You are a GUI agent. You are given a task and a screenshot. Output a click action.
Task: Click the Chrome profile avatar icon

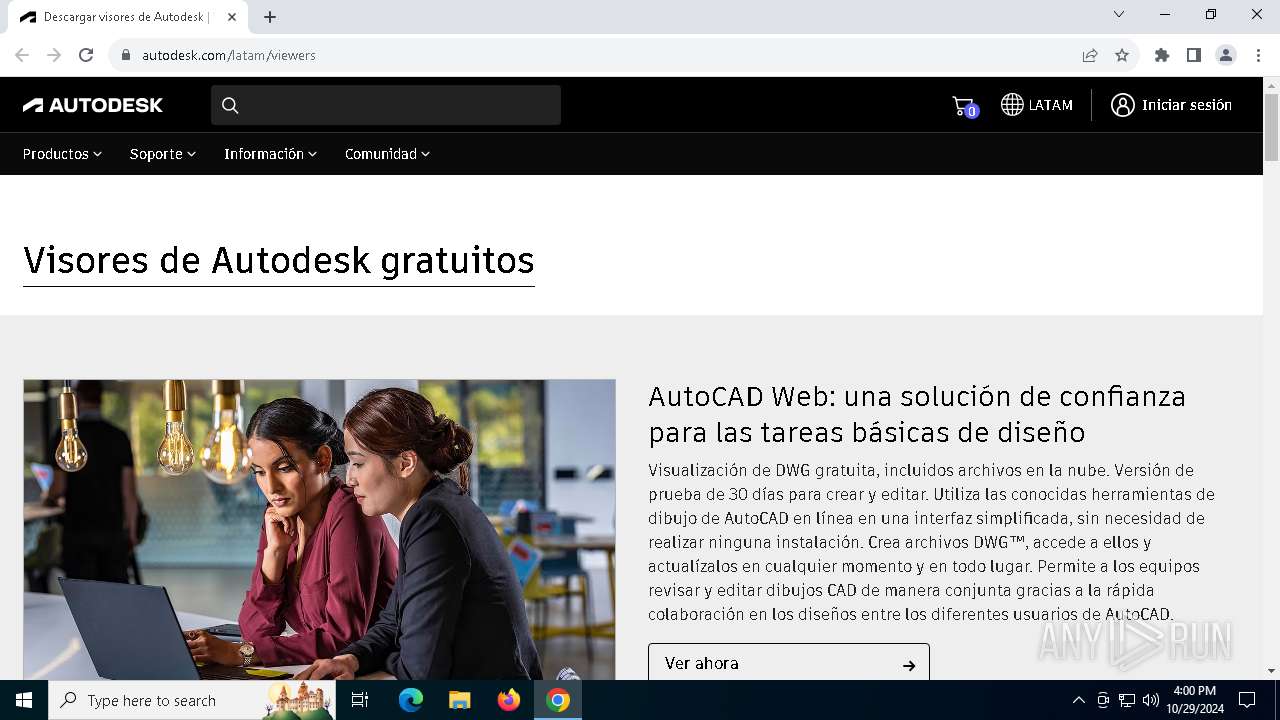pos(1226,55)
